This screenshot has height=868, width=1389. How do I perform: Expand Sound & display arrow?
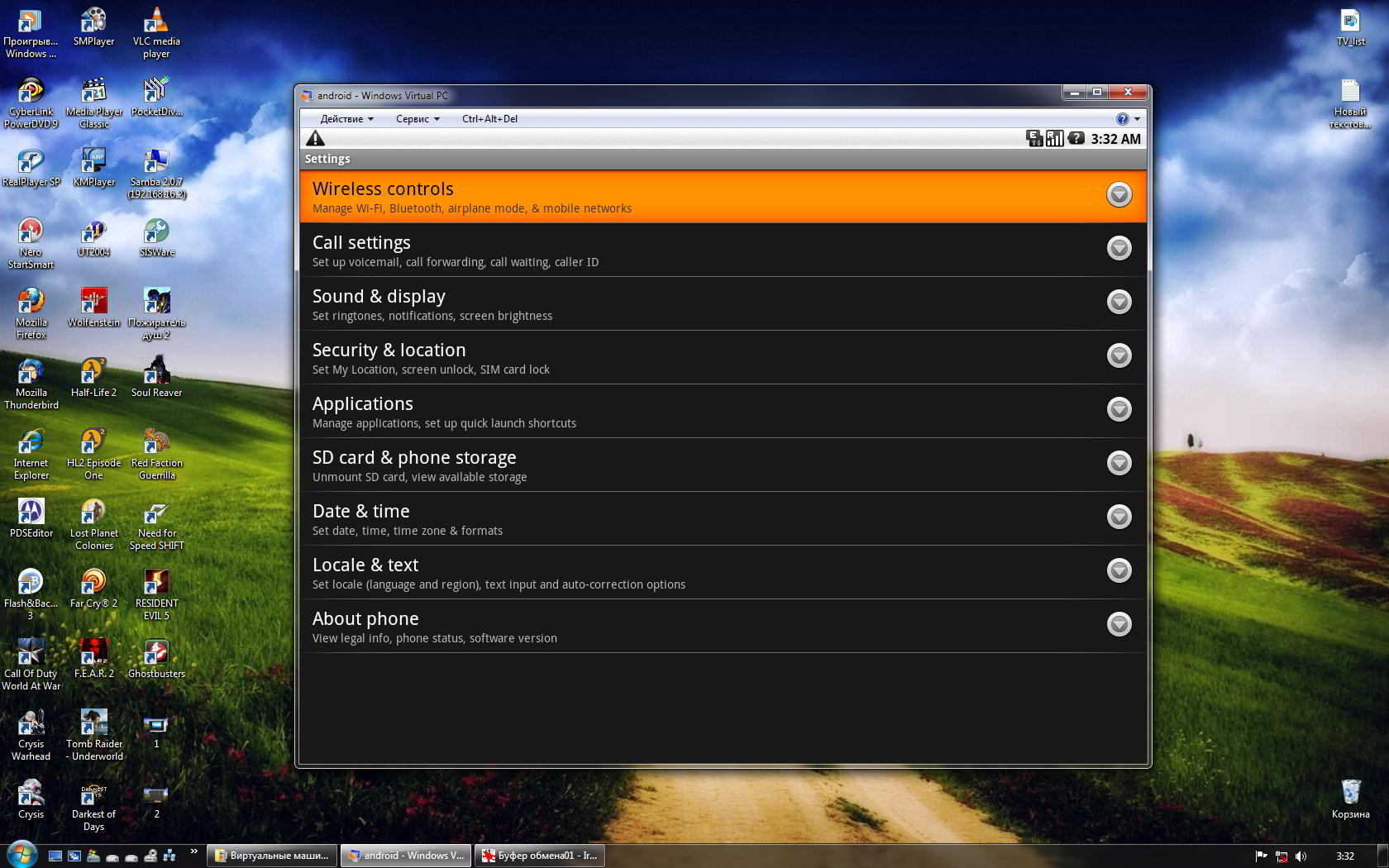coord(1119,302)
